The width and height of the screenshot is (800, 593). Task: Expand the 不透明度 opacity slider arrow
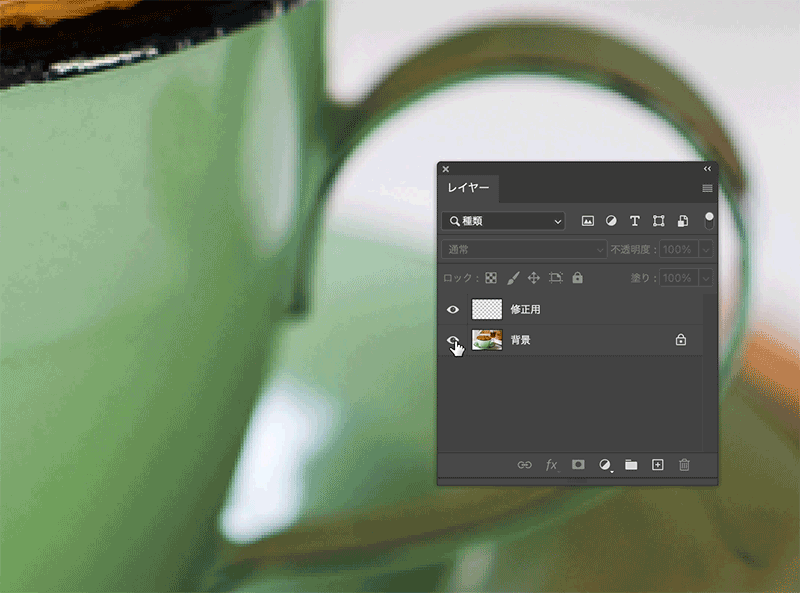point(706,250)
